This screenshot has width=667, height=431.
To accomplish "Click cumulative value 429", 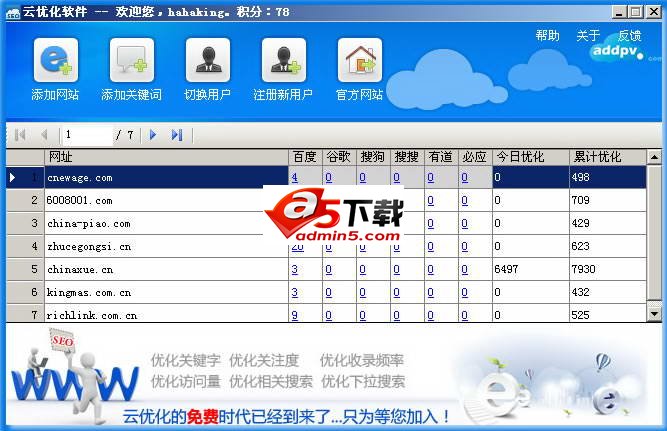I will coord(581,223).
